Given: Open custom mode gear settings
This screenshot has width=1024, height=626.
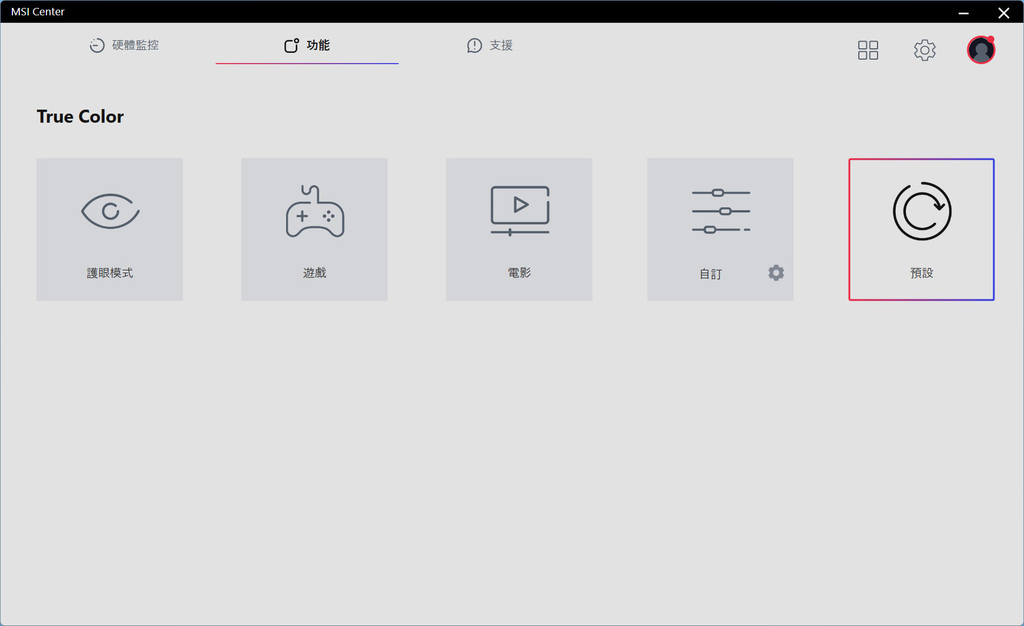Looking at the screenshot, I should (776, 273).
